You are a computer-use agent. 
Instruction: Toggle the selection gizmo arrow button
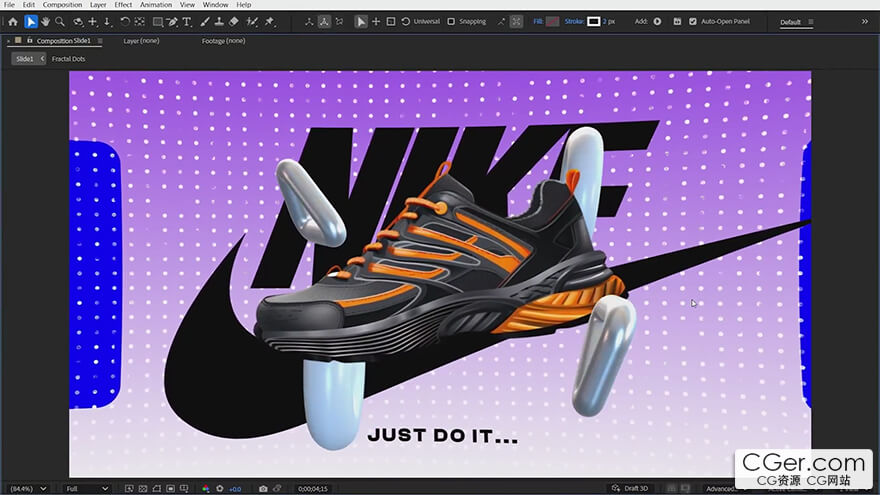click(361, 22)
